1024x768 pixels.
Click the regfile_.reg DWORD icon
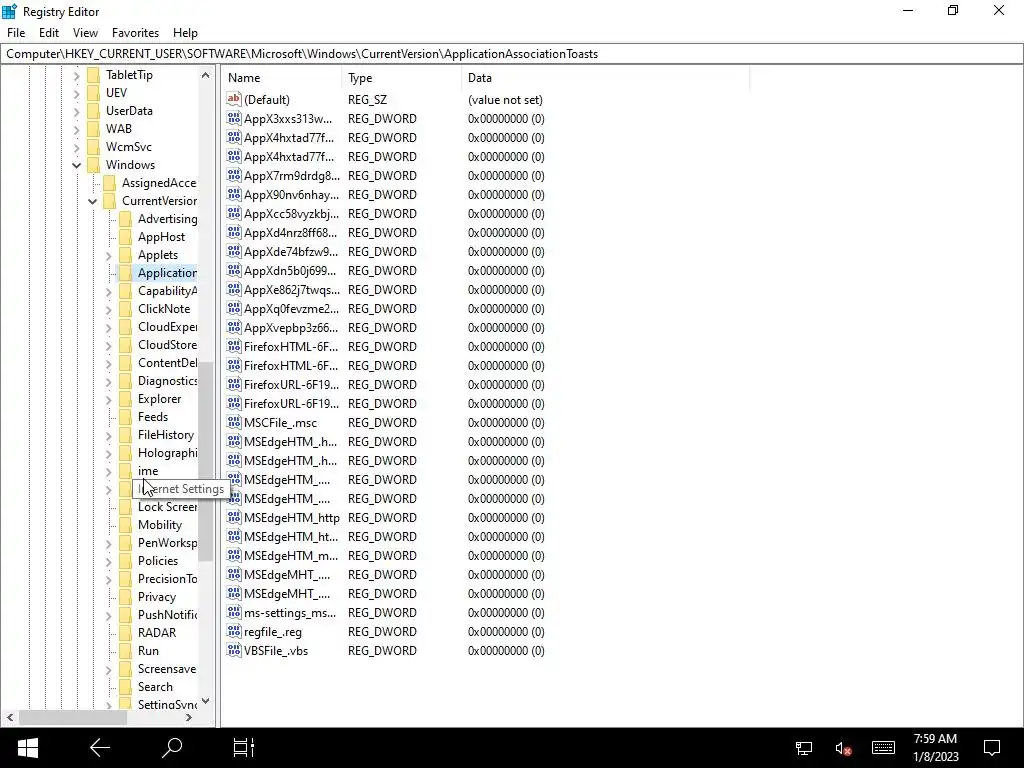(x=234, y=631)
